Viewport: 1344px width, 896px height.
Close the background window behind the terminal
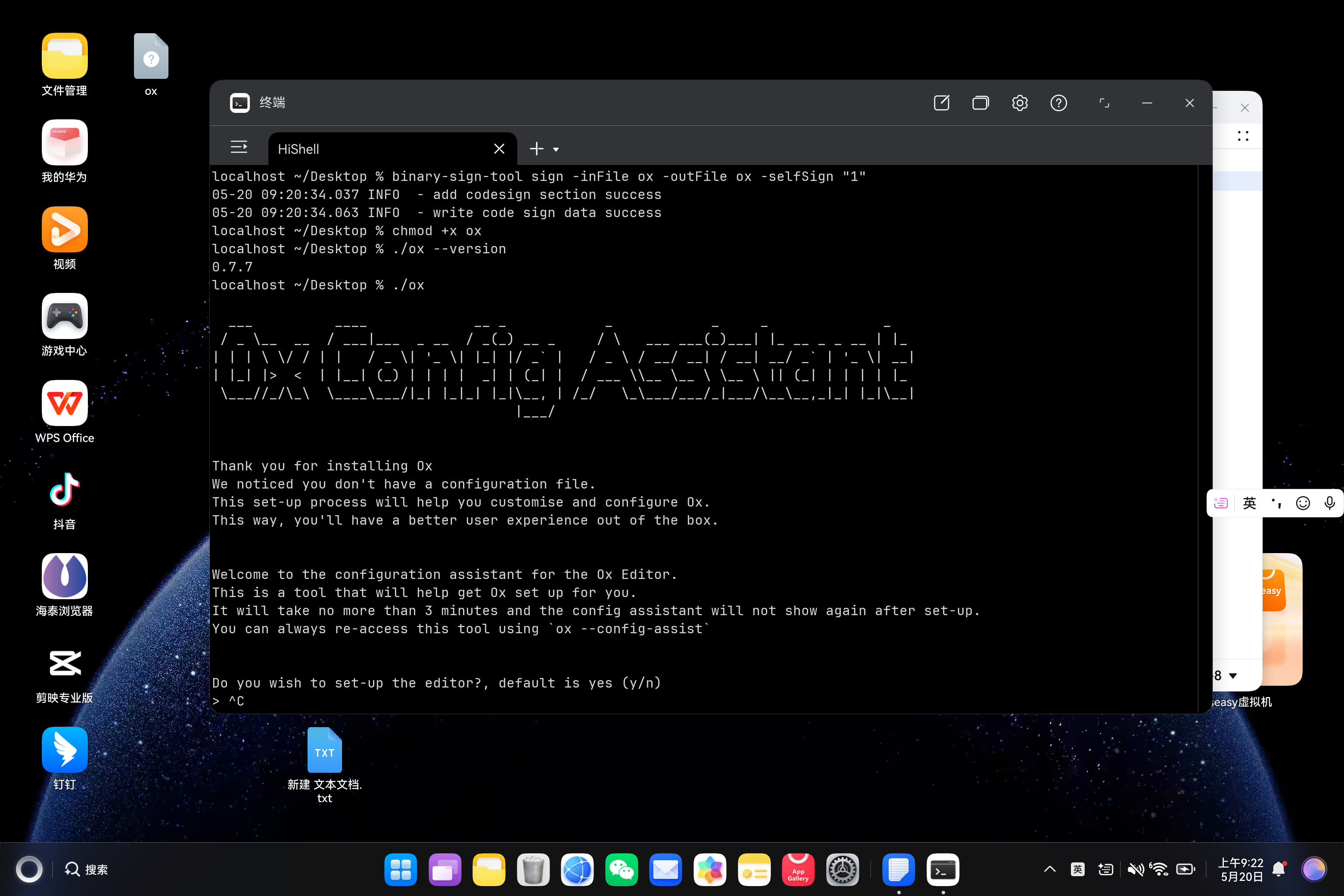tap(1244, 107)
